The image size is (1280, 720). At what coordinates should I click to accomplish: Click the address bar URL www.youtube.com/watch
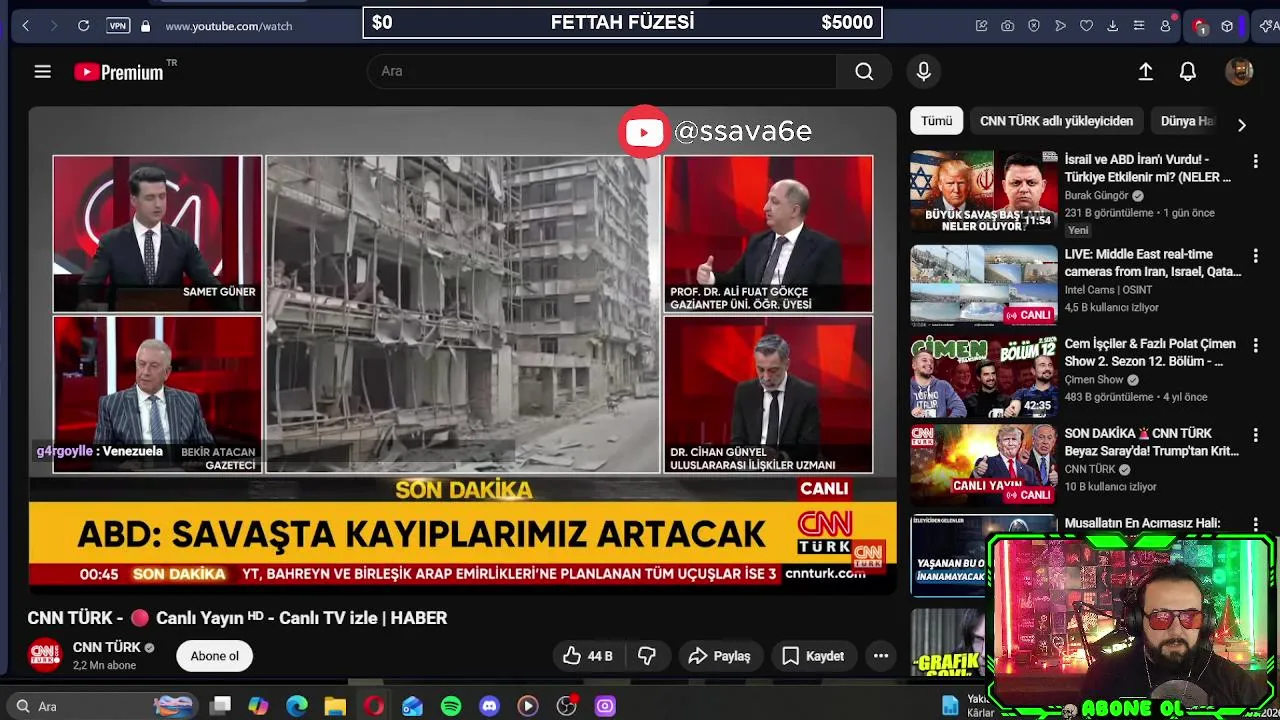pyautogui.click(x=229, y=26)
